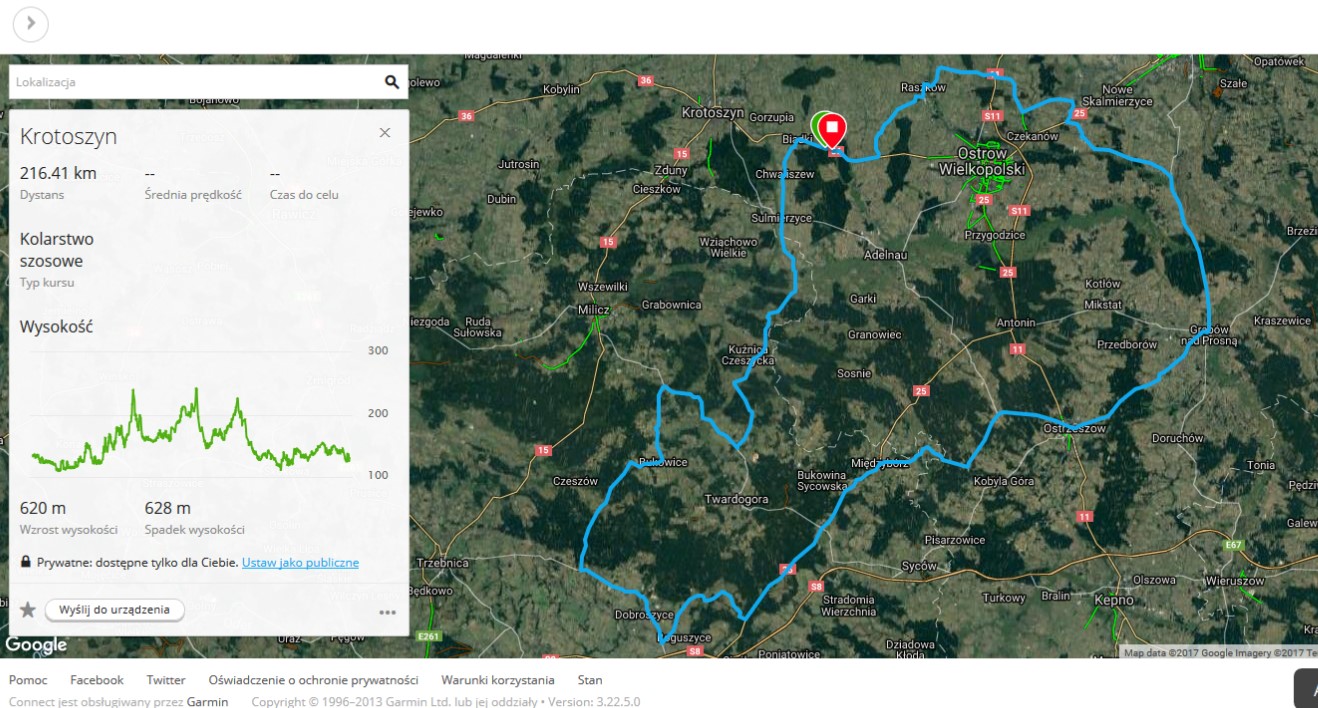Click the Kobylin town label on map
Image resolution: width=1318 pixels, height=708 pixels.
tap(561, 89)
